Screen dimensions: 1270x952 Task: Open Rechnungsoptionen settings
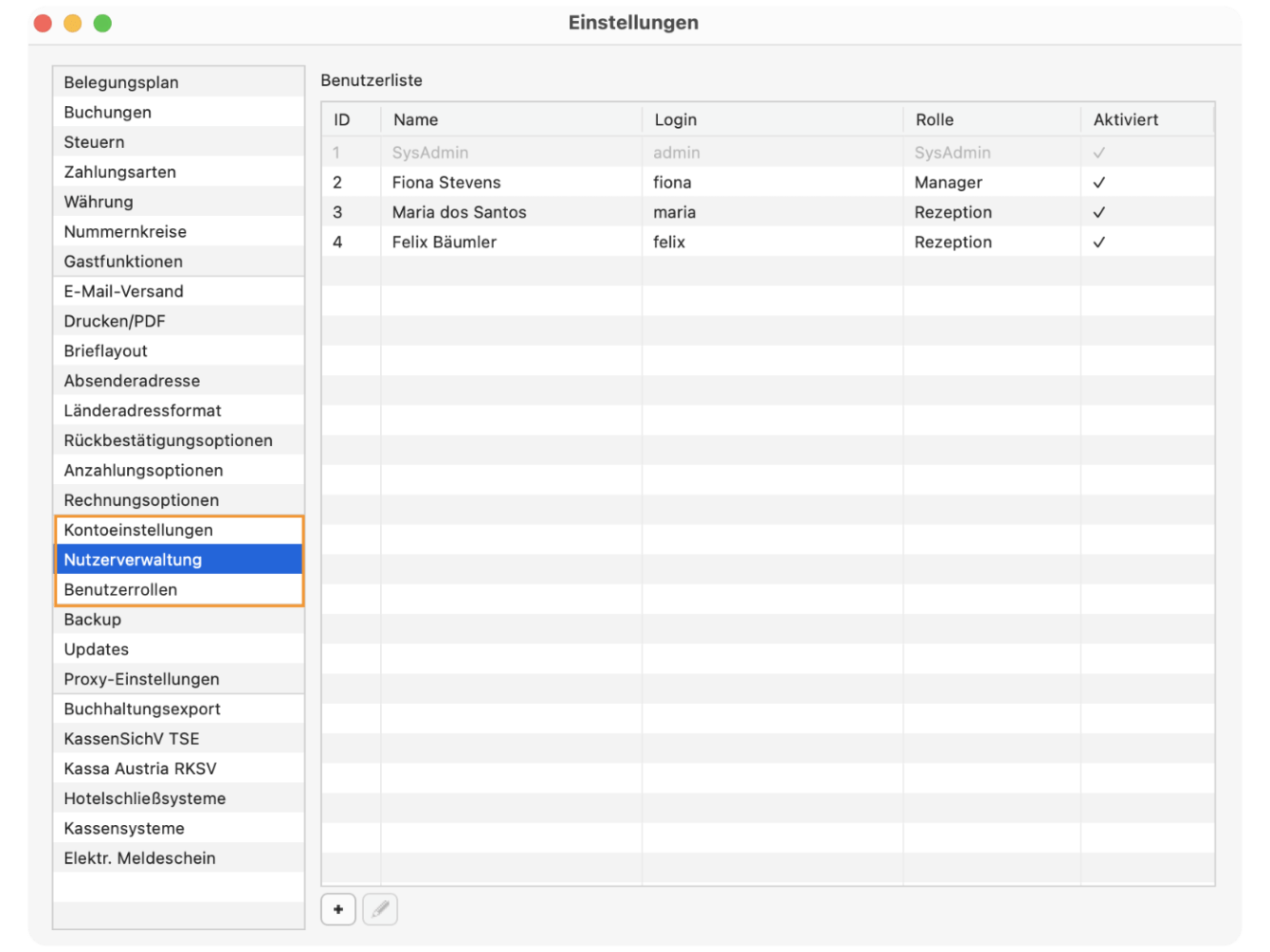[x=178, y=500]
